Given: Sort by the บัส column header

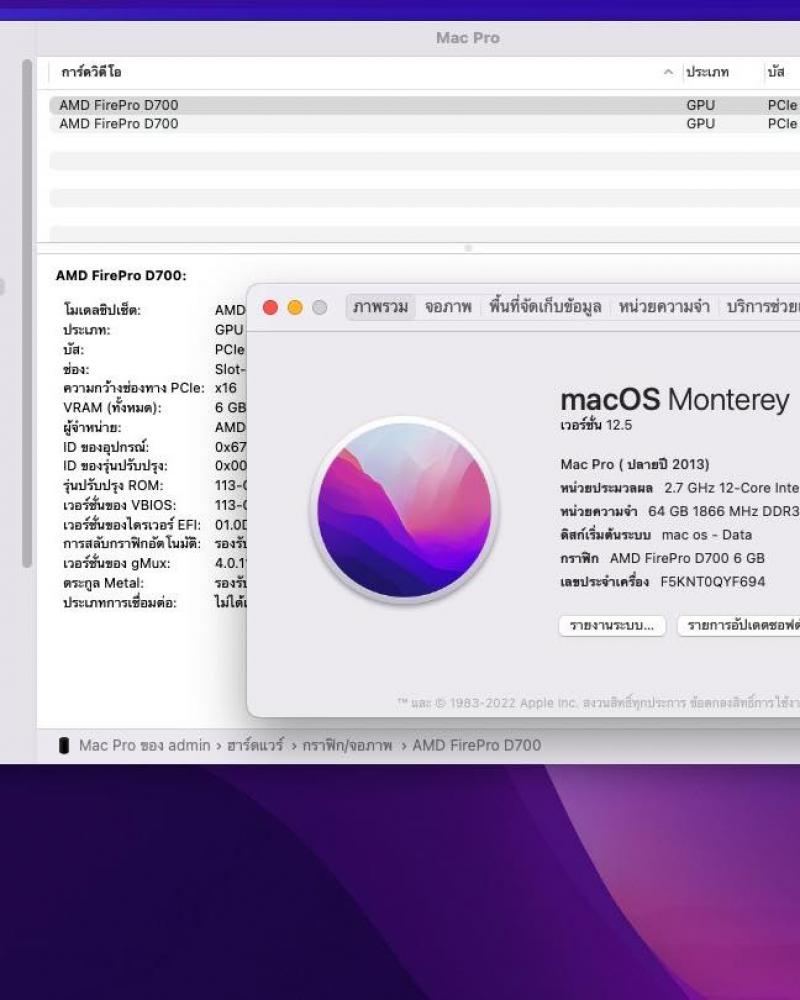Looking at the screenshot, I should [776, 72].
